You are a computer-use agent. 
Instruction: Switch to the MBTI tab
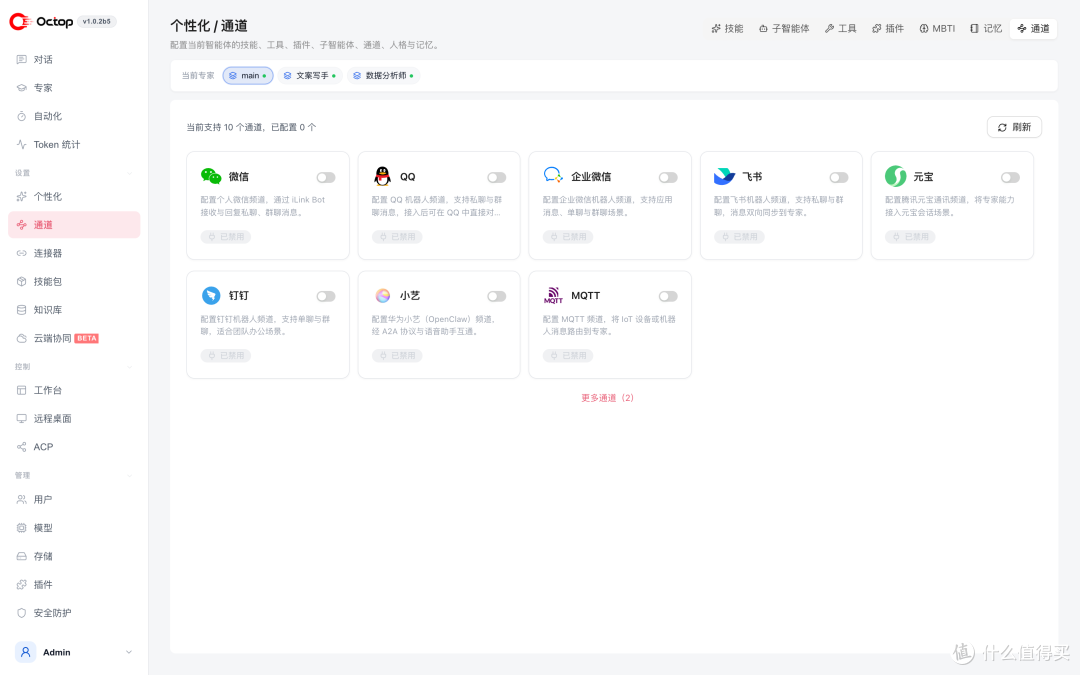coord(937,28)
